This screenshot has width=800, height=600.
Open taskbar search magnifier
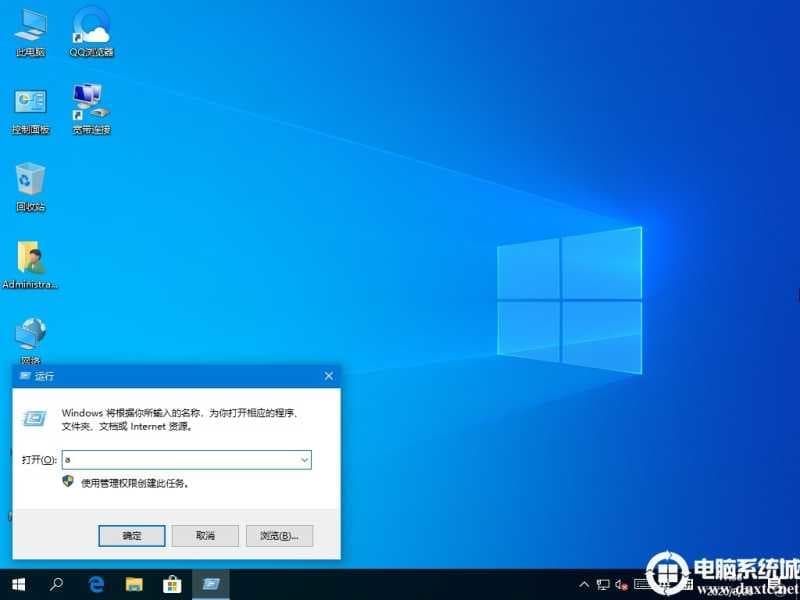(x=56, y=584)
